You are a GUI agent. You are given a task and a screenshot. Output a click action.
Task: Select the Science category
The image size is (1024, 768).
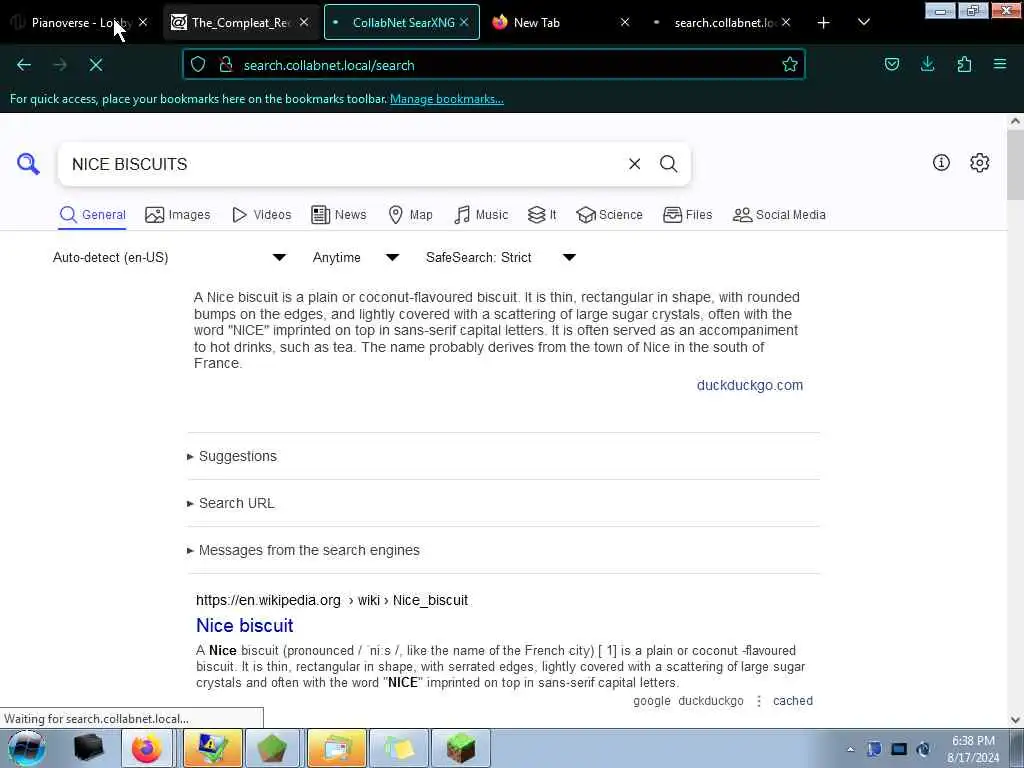(609, 215)
